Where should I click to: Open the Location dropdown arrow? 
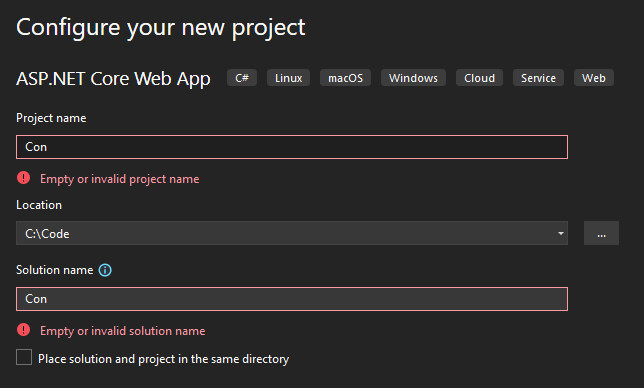(x=561, y=233)
